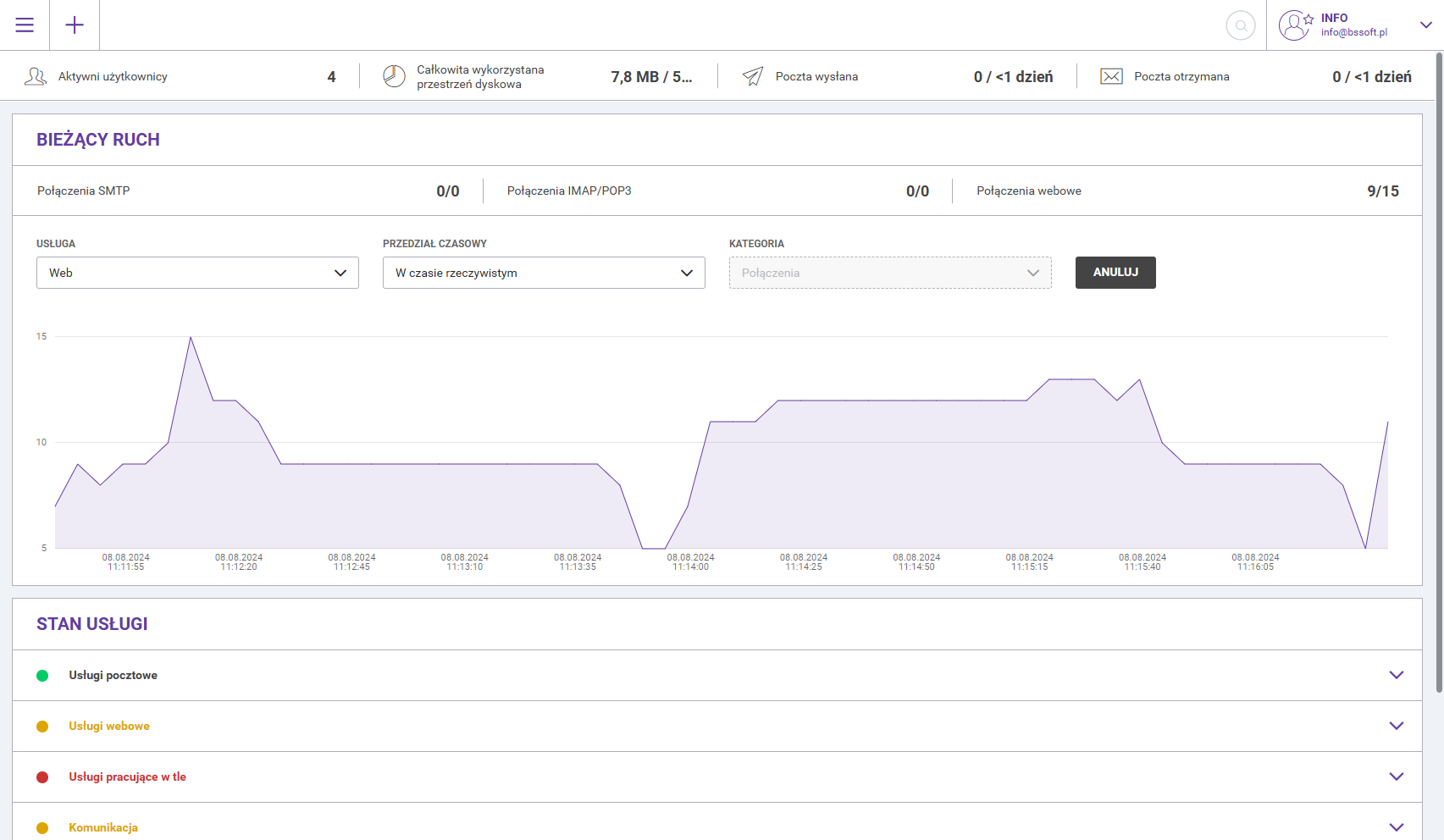The width and height of the screenshot is (1444, 840).
Task: Open the account menu arrow beside info@bssoft.pl
Action: [1426, 25]
